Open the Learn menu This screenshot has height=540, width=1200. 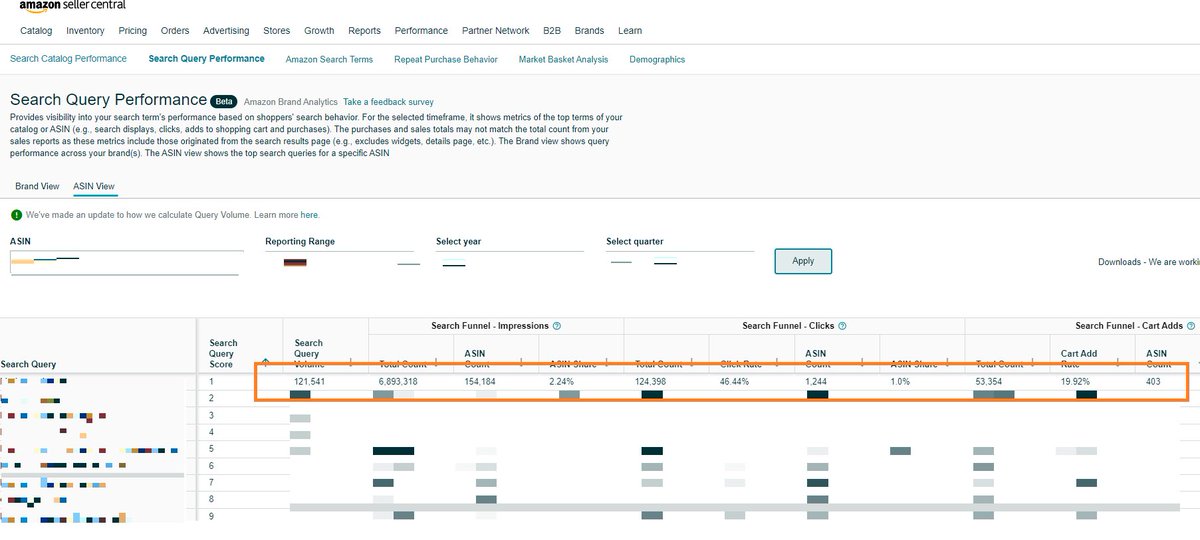630,31
